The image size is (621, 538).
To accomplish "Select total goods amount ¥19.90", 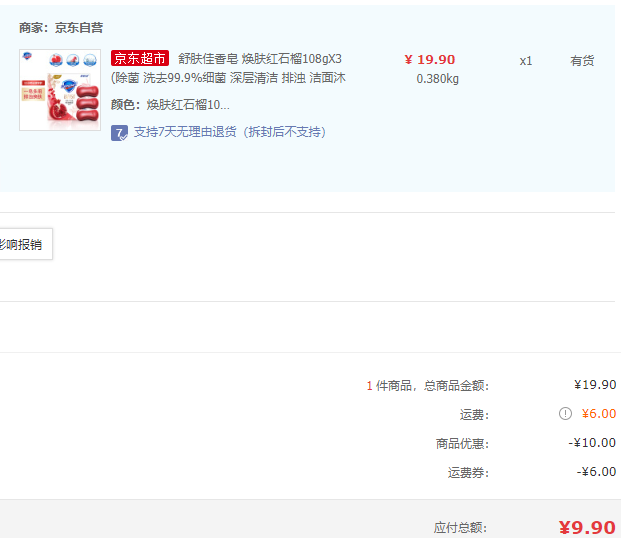I will 595,385.
